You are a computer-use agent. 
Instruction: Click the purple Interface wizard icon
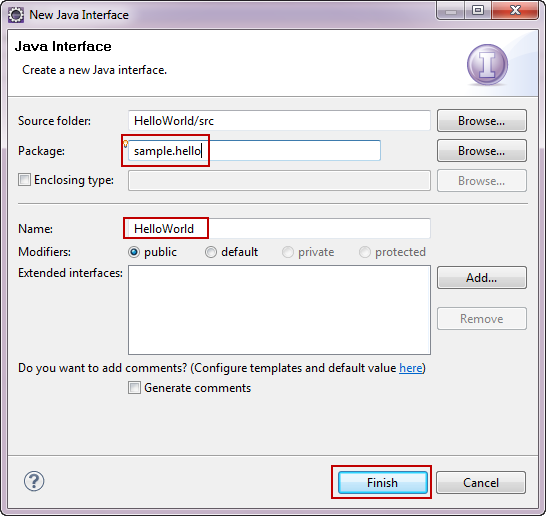[487, 65]
